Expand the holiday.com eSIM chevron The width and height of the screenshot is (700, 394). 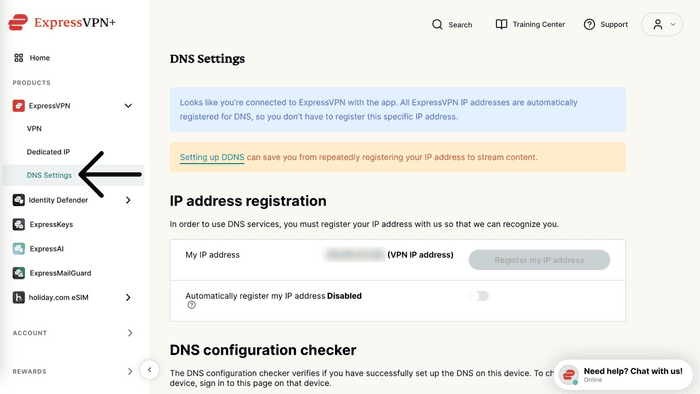point(128,297)
